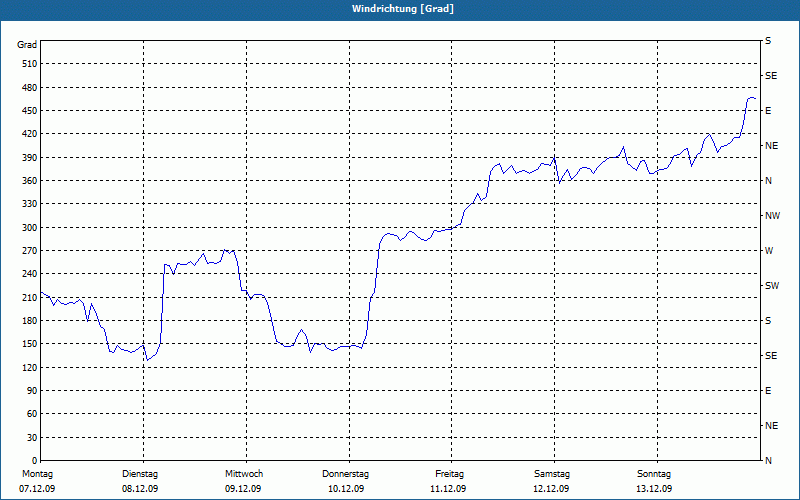This screenshot has width=800, height=500.
Task: Click the SE compass label near 135 degrees
Action: 771,356
